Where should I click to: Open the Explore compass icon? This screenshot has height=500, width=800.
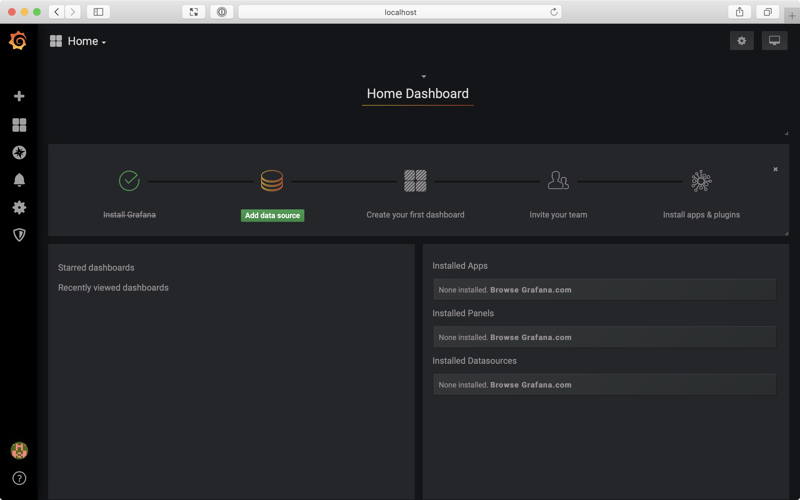(19, 152)
